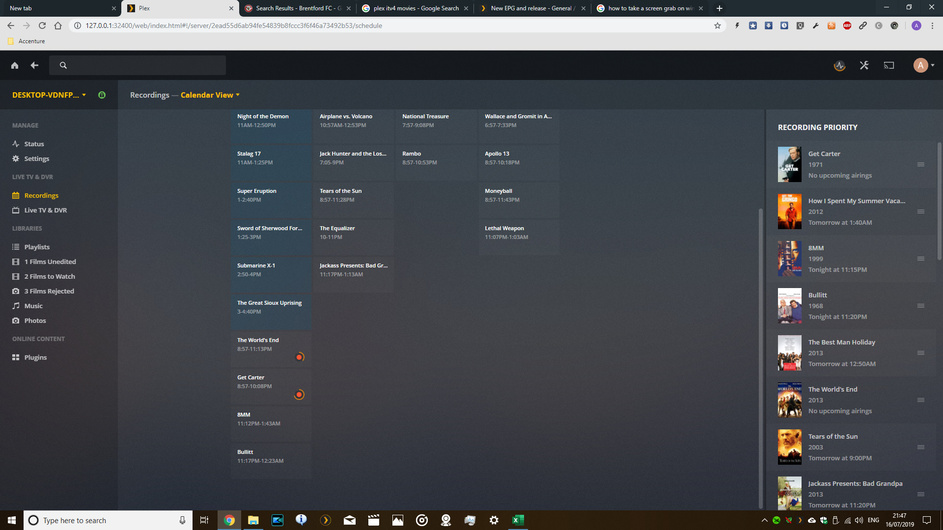Click the Plex home icon
Image resolution: width=943 pixels, height=530 pixels.
click(x=14, y=65)
